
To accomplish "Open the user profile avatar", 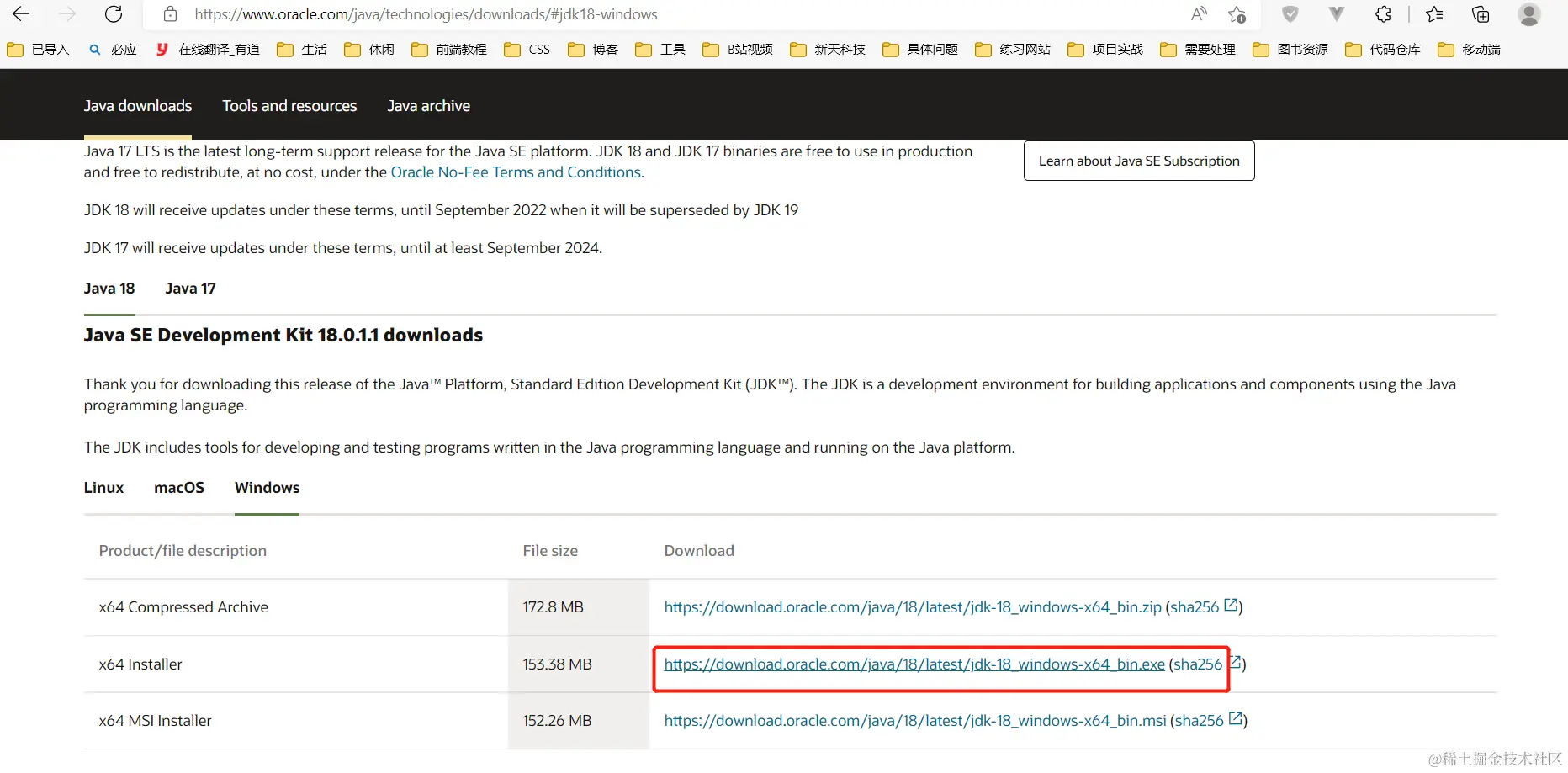I will [1529, 14].
